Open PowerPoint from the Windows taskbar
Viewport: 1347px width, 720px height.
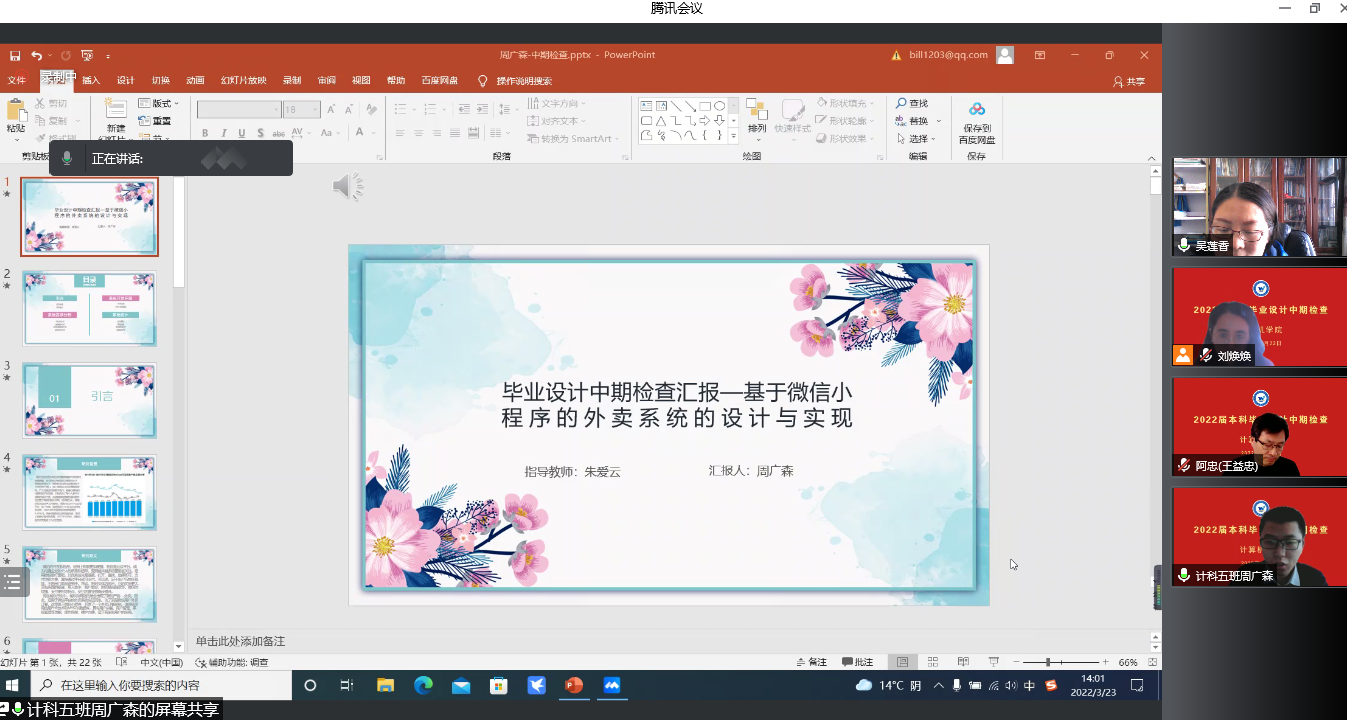[x=574, y=685]
